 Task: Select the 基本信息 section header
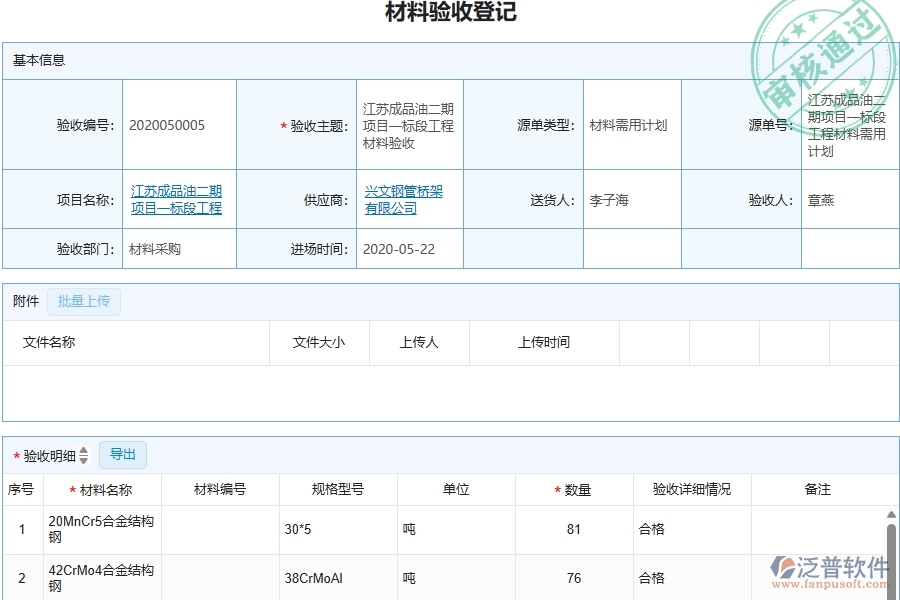click(x=40, y=60)
